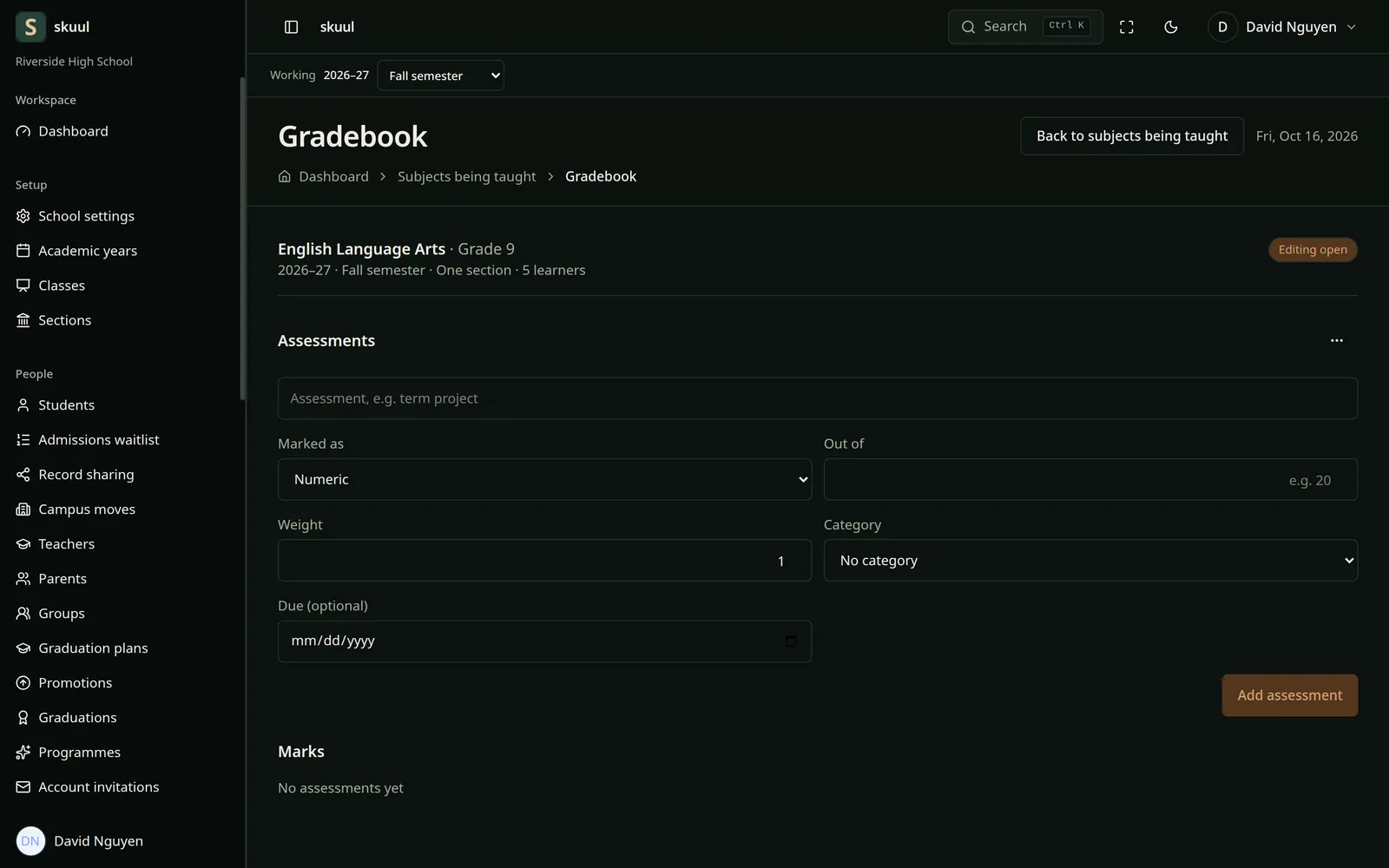The width and height of the screenshot is (1389, 868).
Task: Click the Out of input field
Action: tap(1090, 479)
